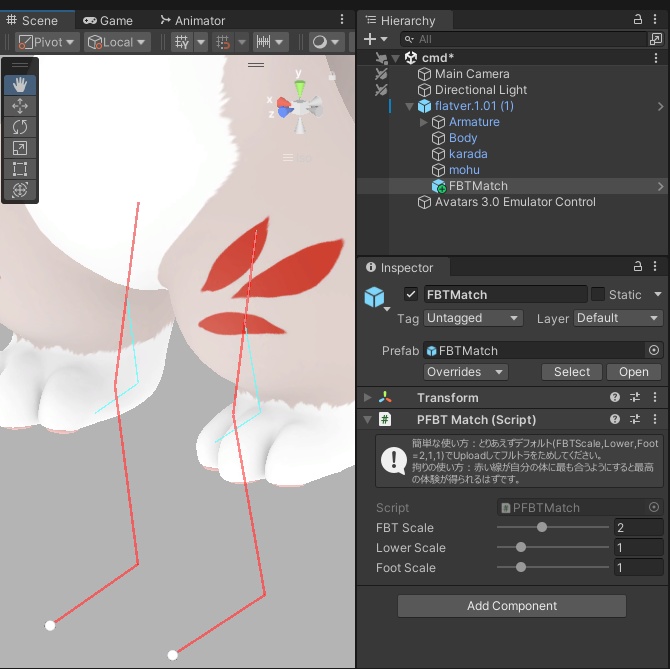Select the Scale tool

[x=20, y=148]
